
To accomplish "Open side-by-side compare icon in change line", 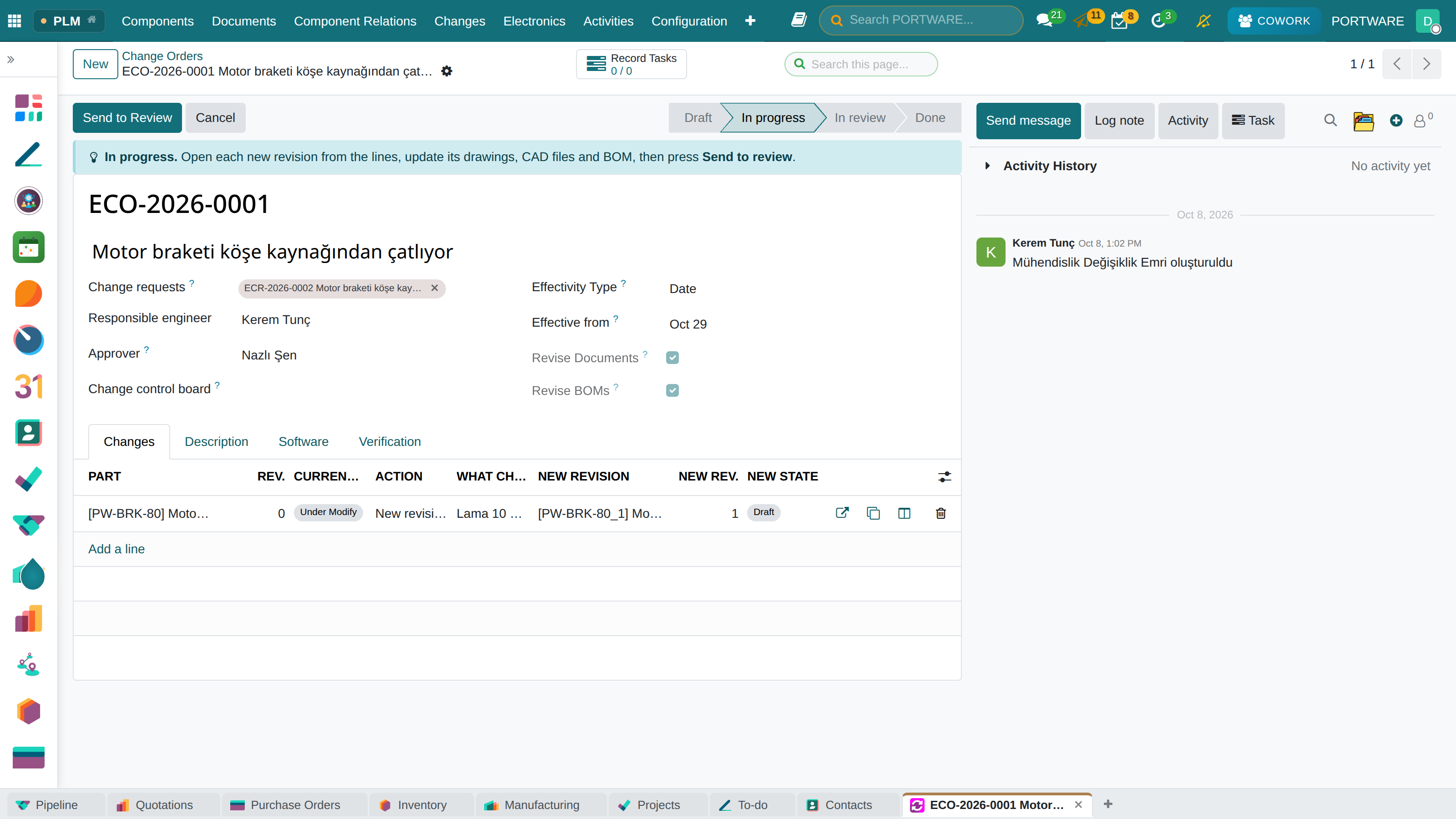I will (905, 513).
